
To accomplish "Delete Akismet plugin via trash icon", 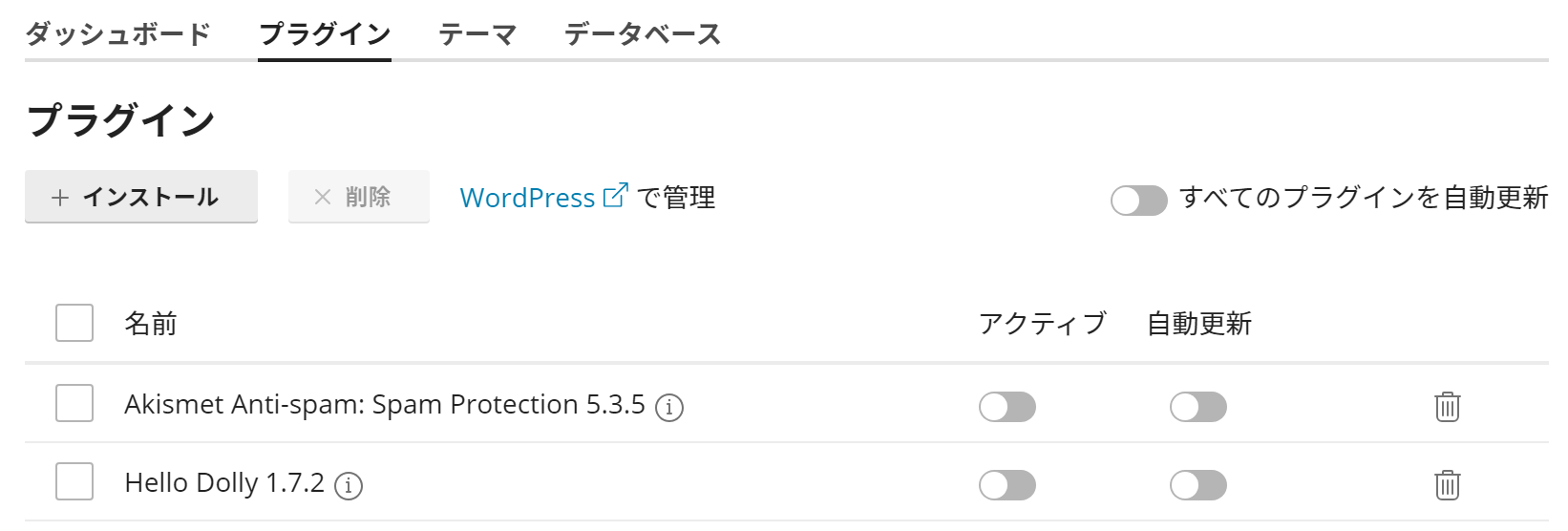I will click(1447, 407).
